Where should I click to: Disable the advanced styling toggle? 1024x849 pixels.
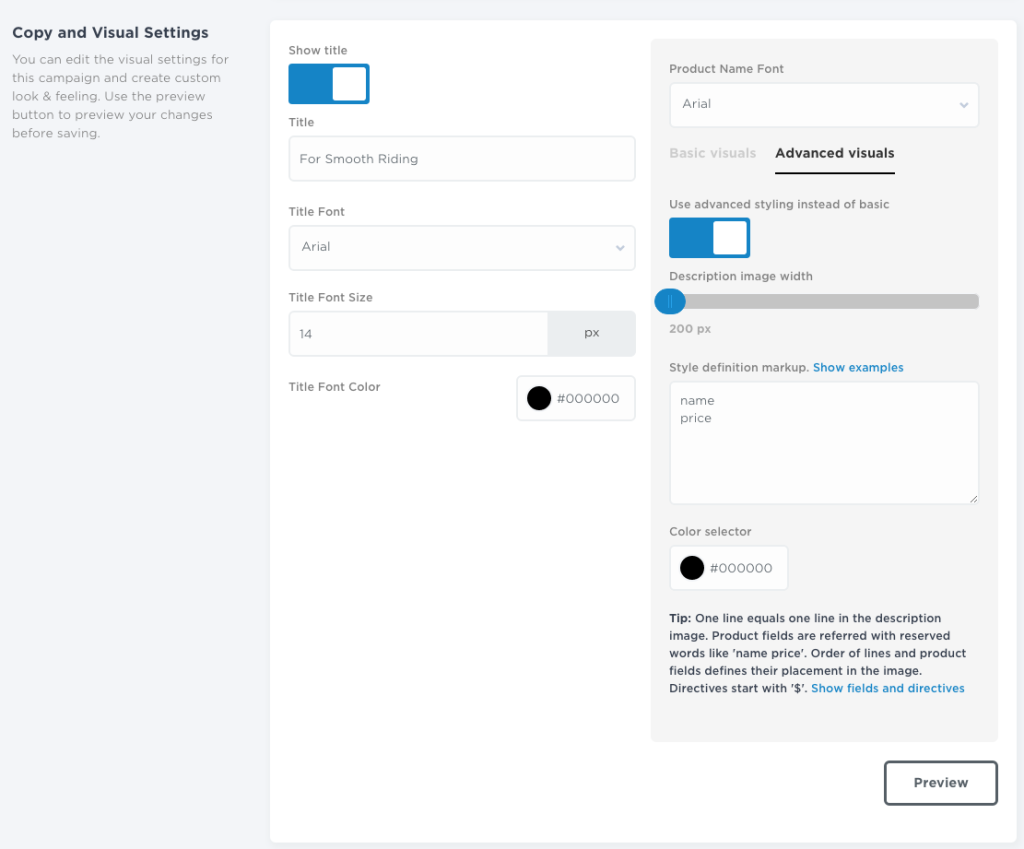point(709,238)
